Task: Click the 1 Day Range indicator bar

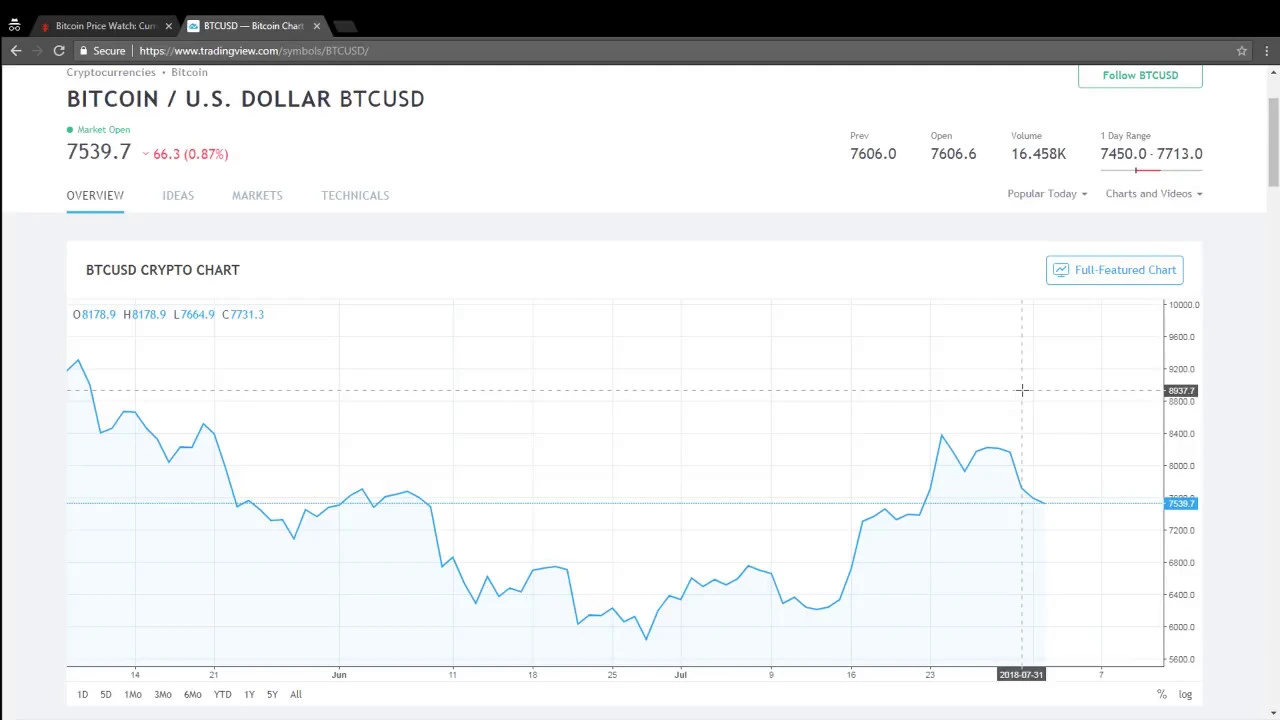Action: click(x=1151, y=171)
